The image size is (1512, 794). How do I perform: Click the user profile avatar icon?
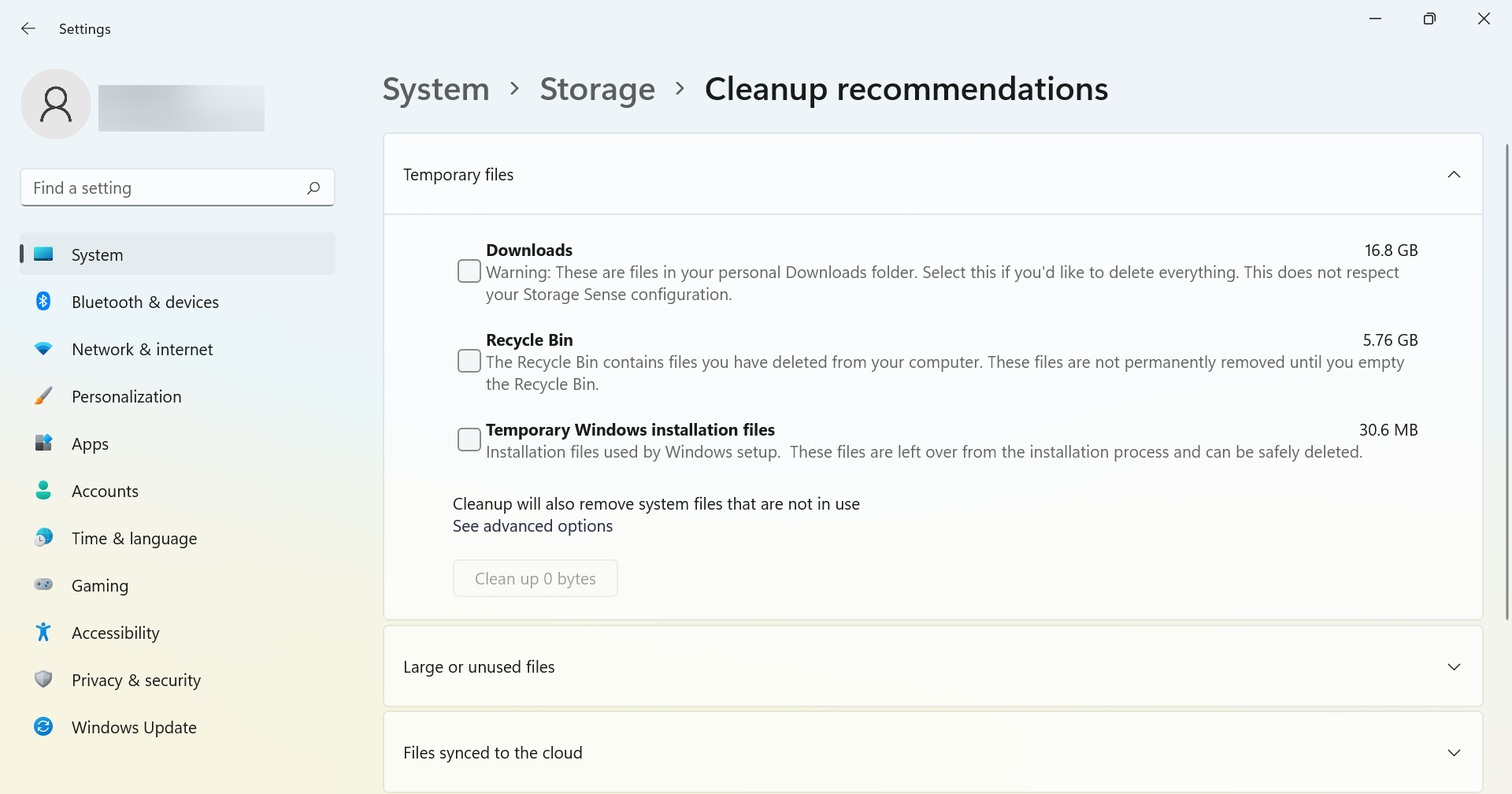pyautogui.click(x=56, y=104)
